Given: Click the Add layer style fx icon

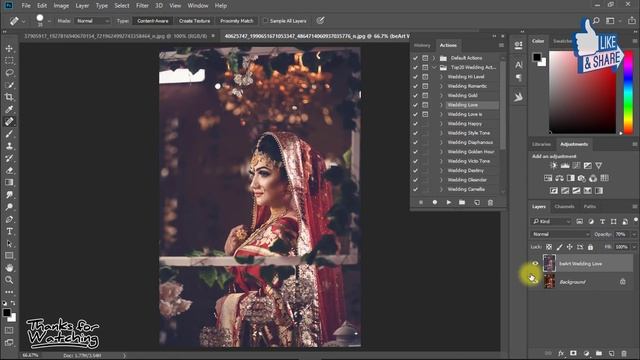Looking at the screenshot, I should click(561, 353).
